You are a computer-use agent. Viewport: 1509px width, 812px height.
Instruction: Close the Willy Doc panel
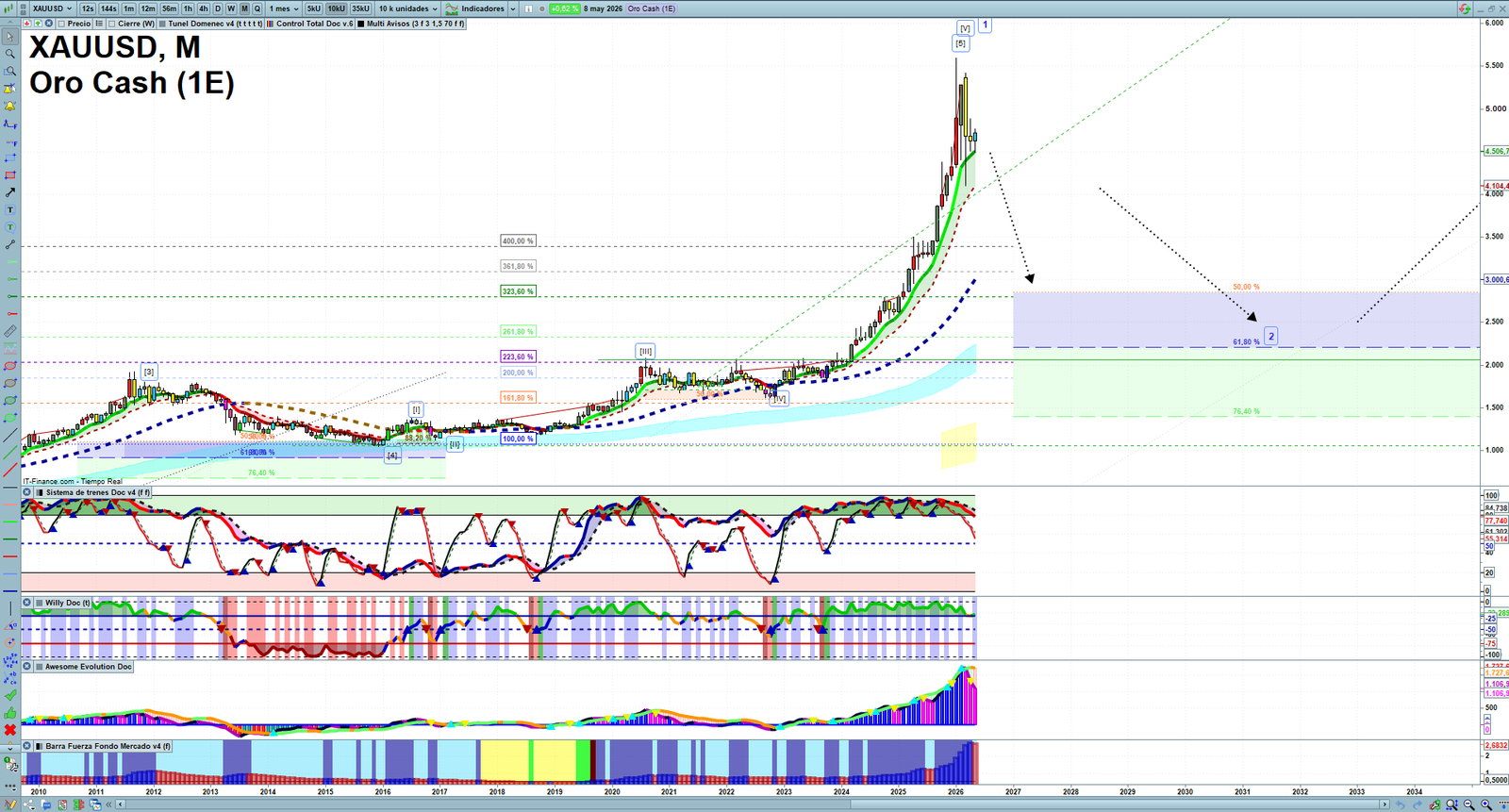pos(26,603)
